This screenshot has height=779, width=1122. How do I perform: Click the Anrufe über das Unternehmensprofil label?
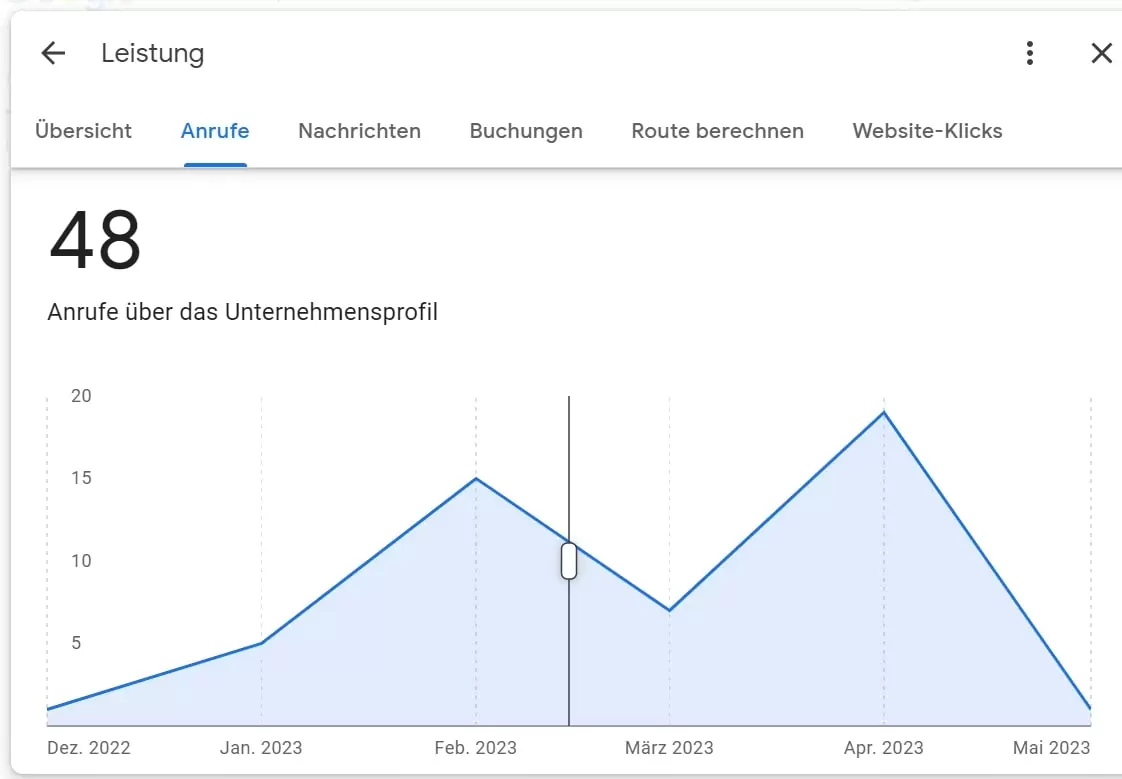pos(242,312)
